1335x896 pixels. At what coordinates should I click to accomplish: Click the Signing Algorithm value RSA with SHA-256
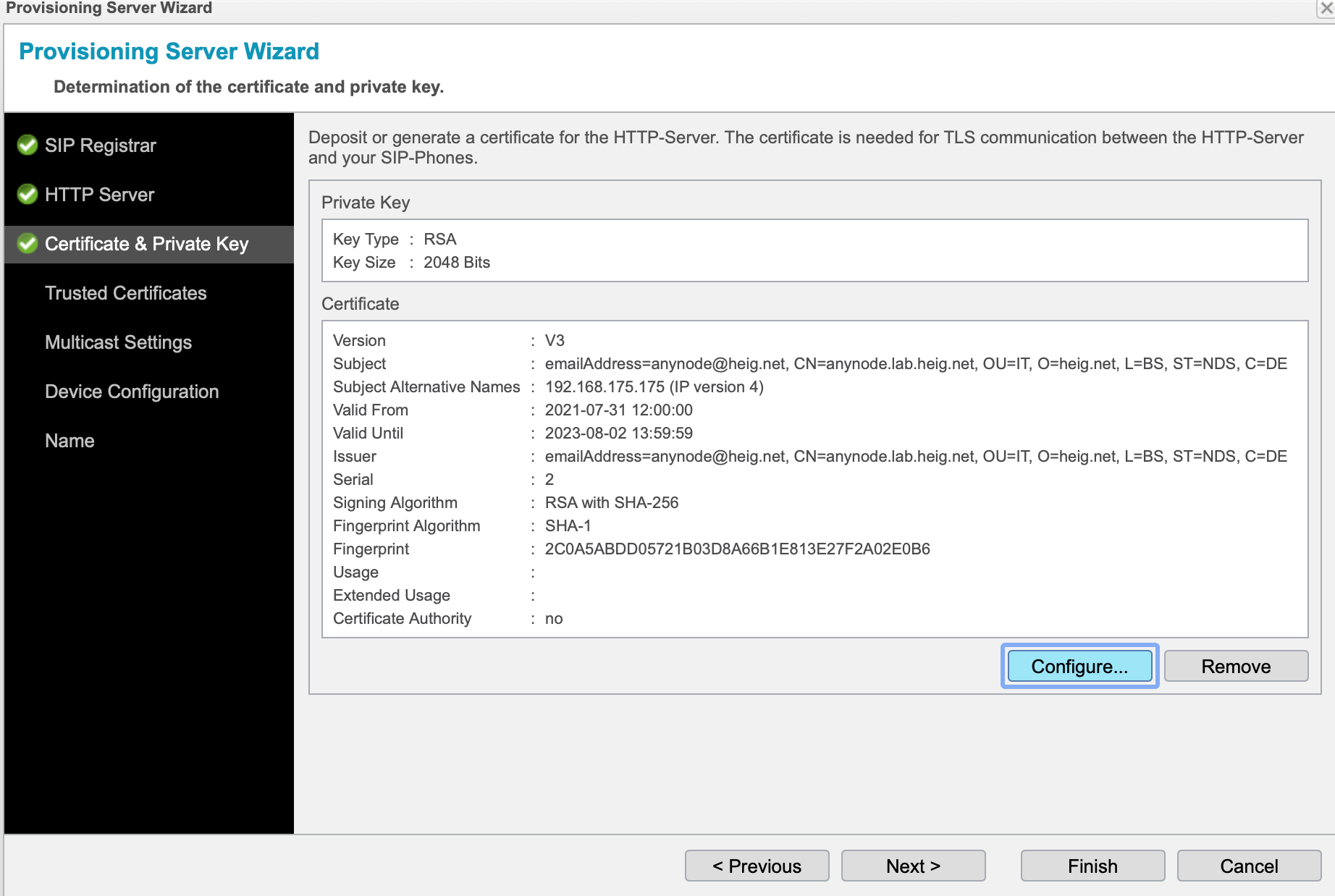612,502
